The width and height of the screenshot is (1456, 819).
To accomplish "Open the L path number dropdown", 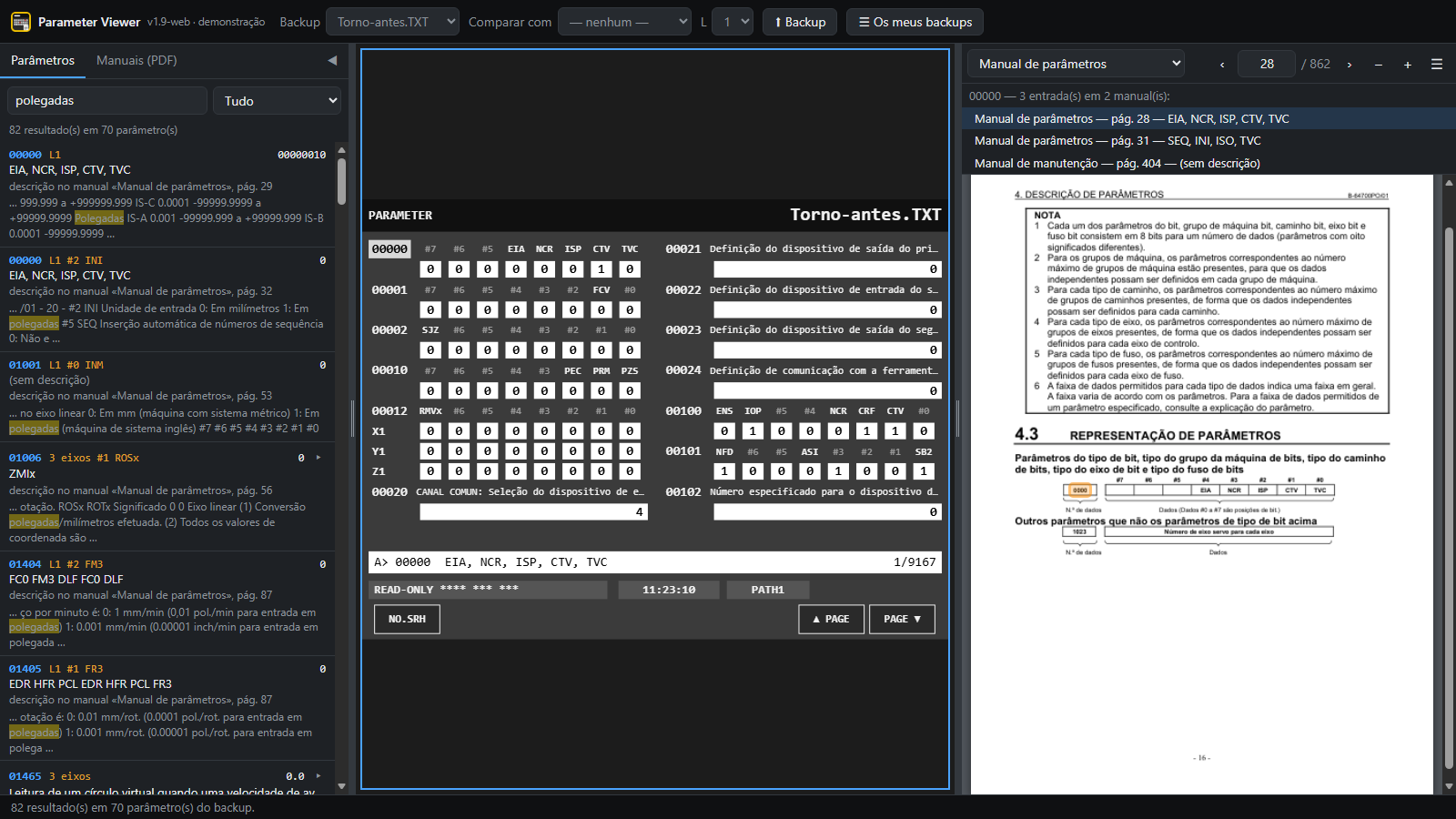I will 733,22.
